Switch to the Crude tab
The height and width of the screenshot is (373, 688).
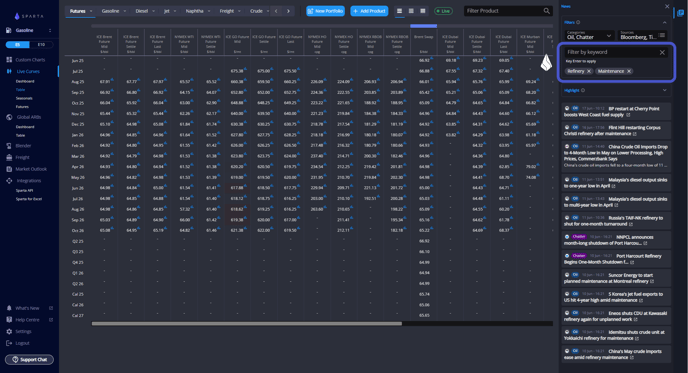pyautogui.click(x=256, y=11)
